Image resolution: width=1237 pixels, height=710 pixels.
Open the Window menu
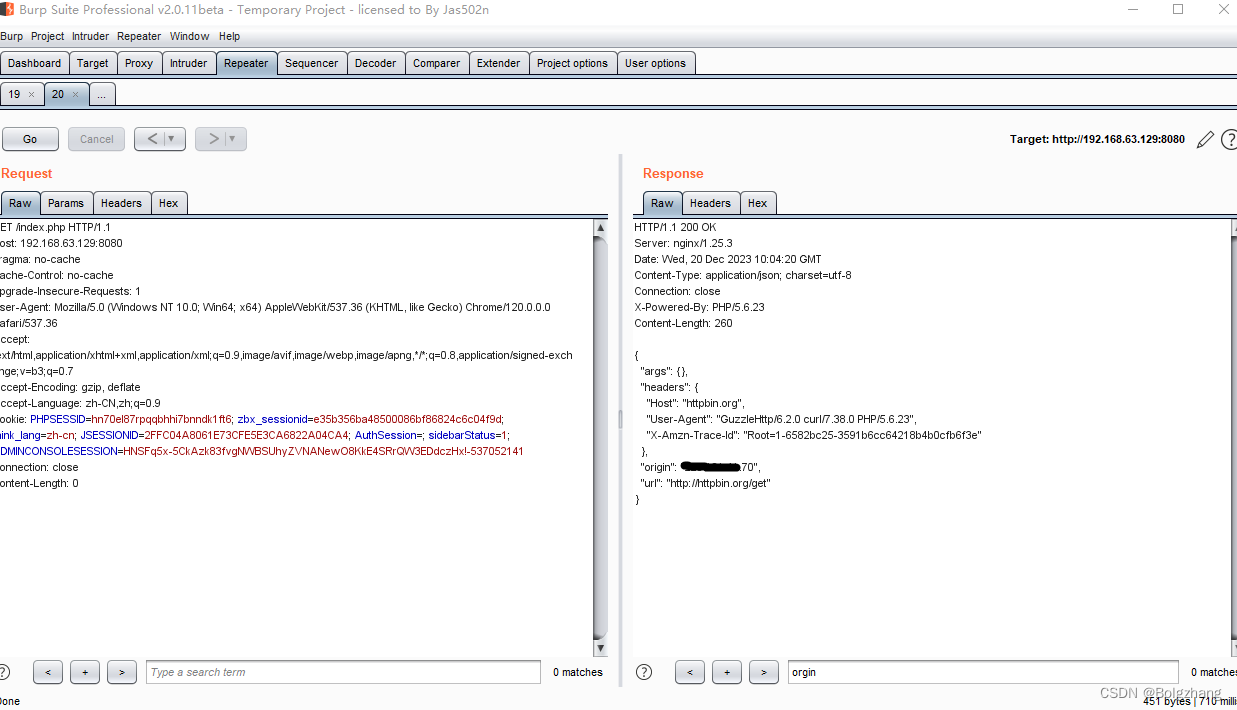click(189, 36)
